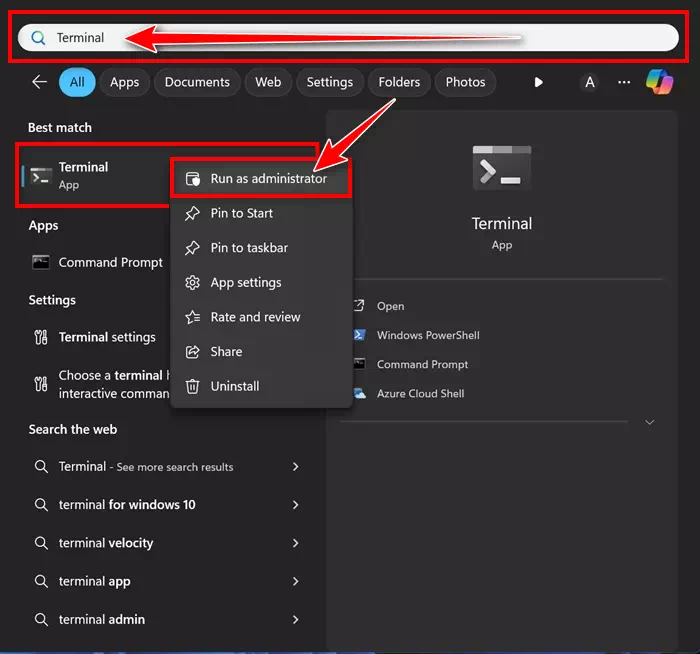Switch to the Documents filter tab
The height and width of the screenshot is (654, 700).
click(197, 82)
